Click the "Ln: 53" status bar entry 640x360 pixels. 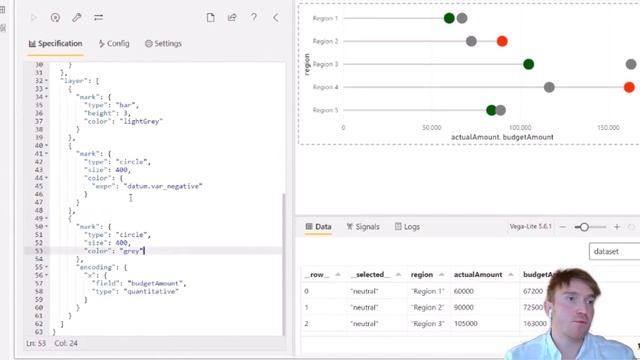[x=36, y=343]
